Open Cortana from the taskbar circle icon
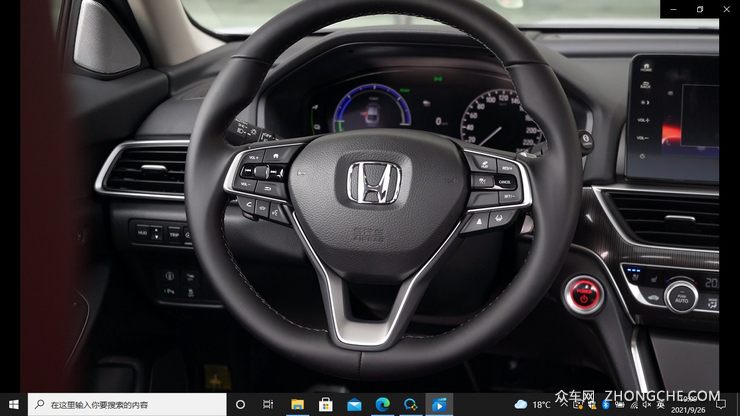The width and height of the screenshot is (740, 416). pyautogui.click(x=241, y=404)
